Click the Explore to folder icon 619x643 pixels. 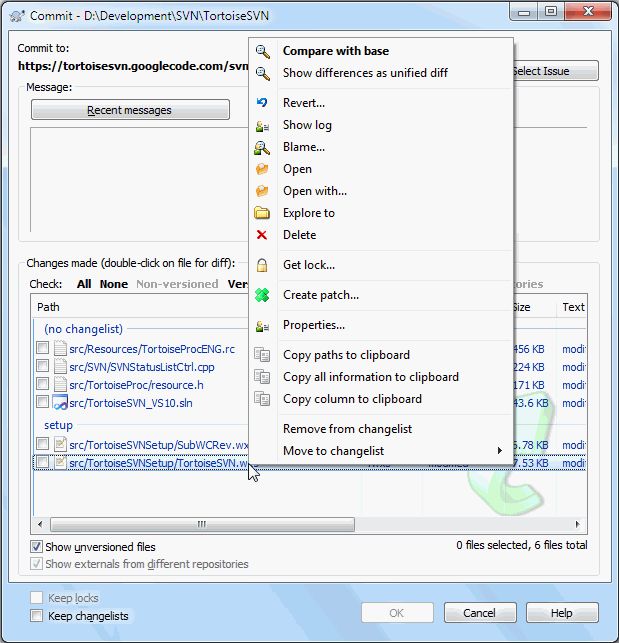coord(262,213)
